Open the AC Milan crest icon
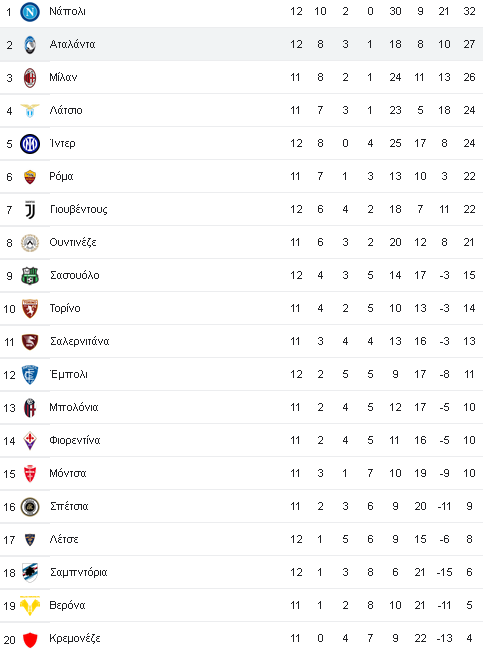The height and width of the screenshot is (657, 483). 30,78
